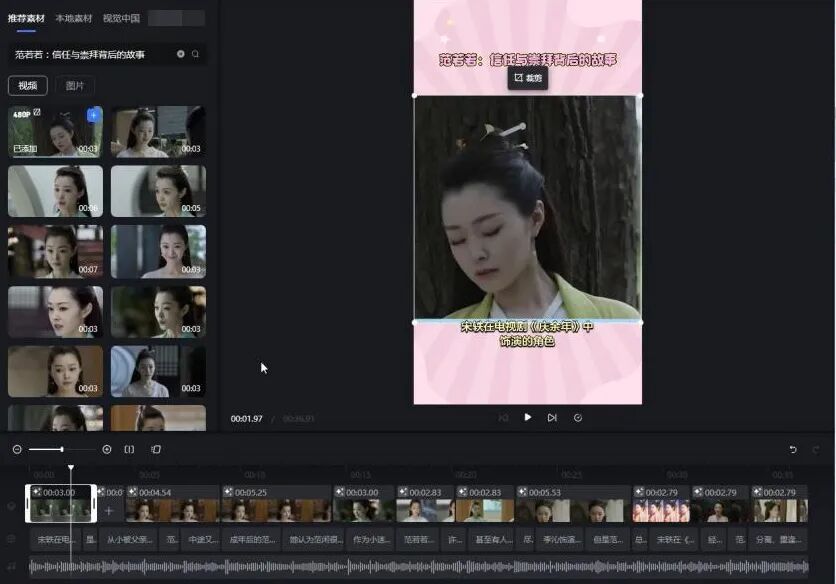Click the bracket selection icon on the timeline toolbar
The image size is (836, 584).
130,449
